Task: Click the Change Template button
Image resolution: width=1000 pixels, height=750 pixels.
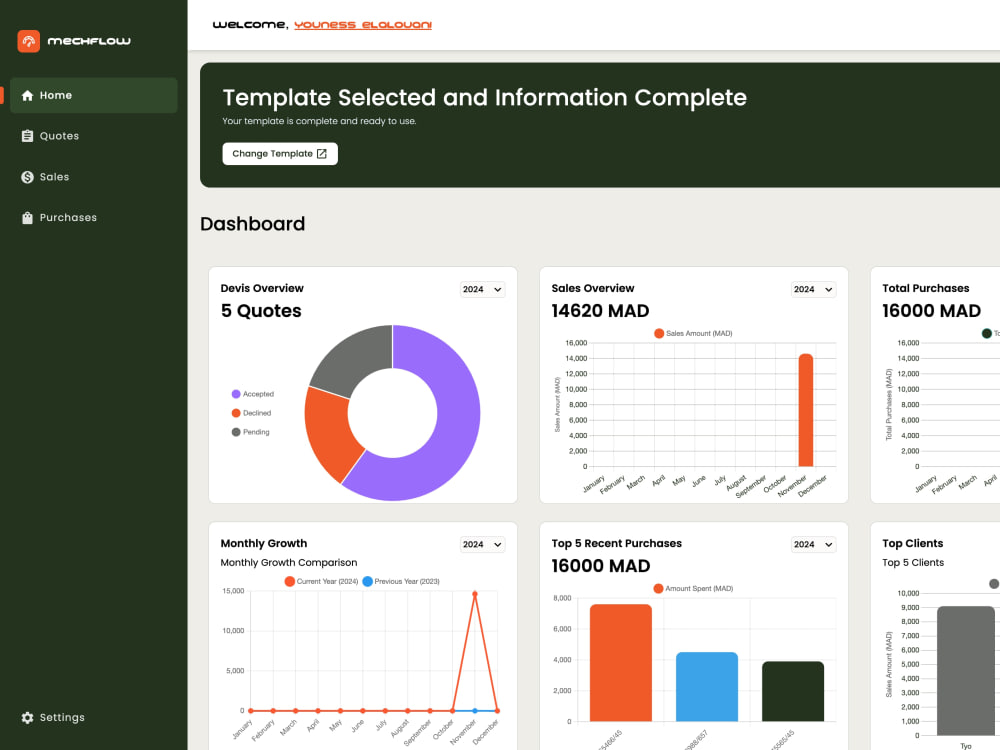Action: pos(280,154)
